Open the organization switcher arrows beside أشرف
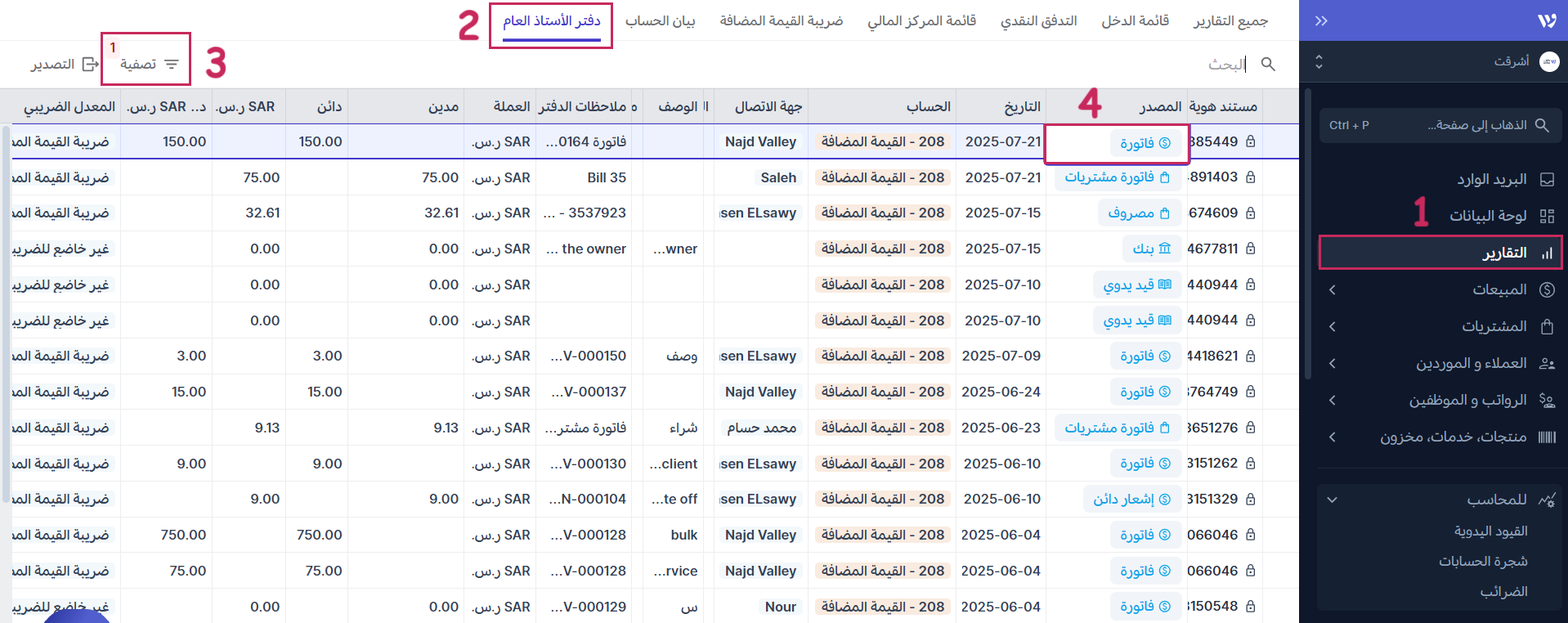This screenshot has height=623, width=1568. coord(1319,62)
